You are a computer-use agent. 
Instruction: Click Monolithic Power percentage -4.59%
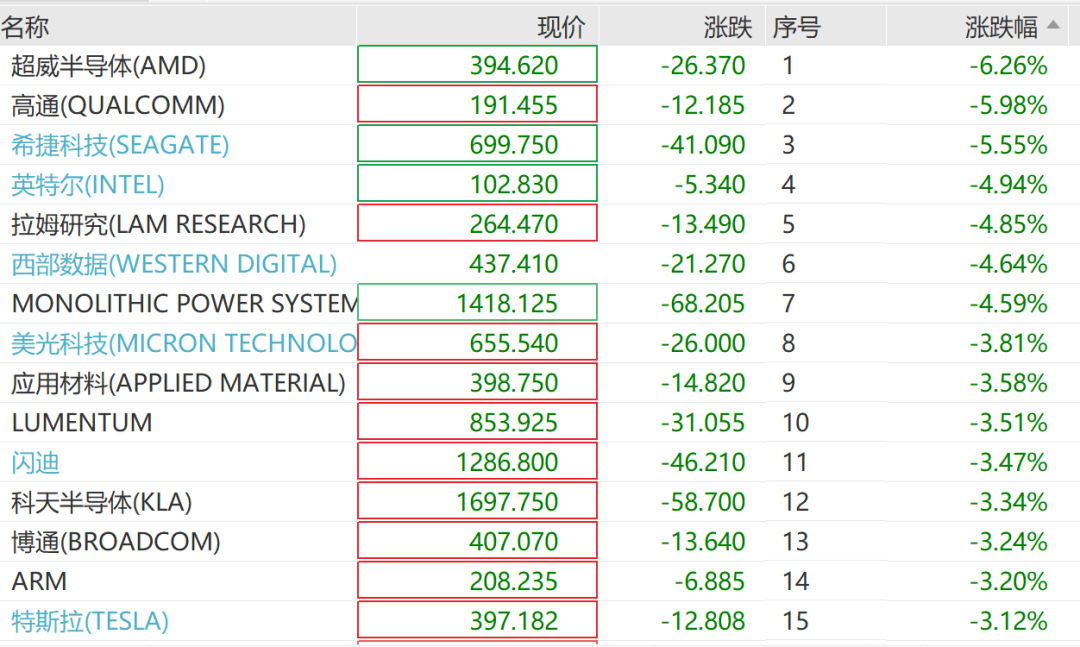click(1008, 303)
